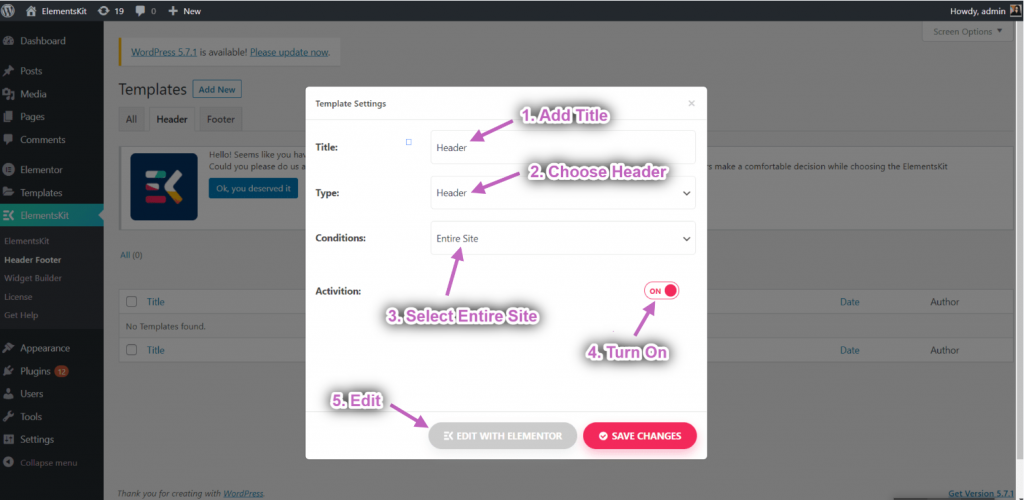Click the WordPress logo in admin bar
Screen dimensions: 1024x500
tap(9, 10)
